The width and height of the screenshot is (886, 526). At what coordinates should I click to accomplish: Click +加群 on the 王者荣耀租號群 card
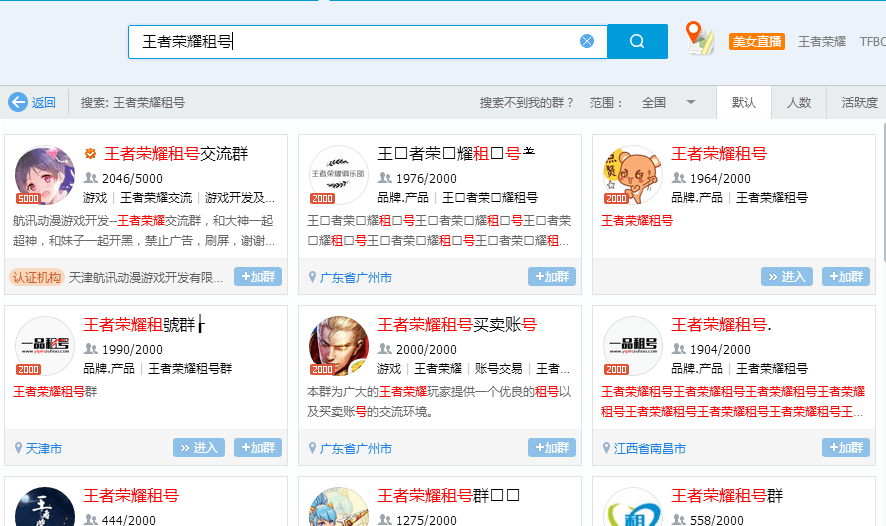coord(258,447)
